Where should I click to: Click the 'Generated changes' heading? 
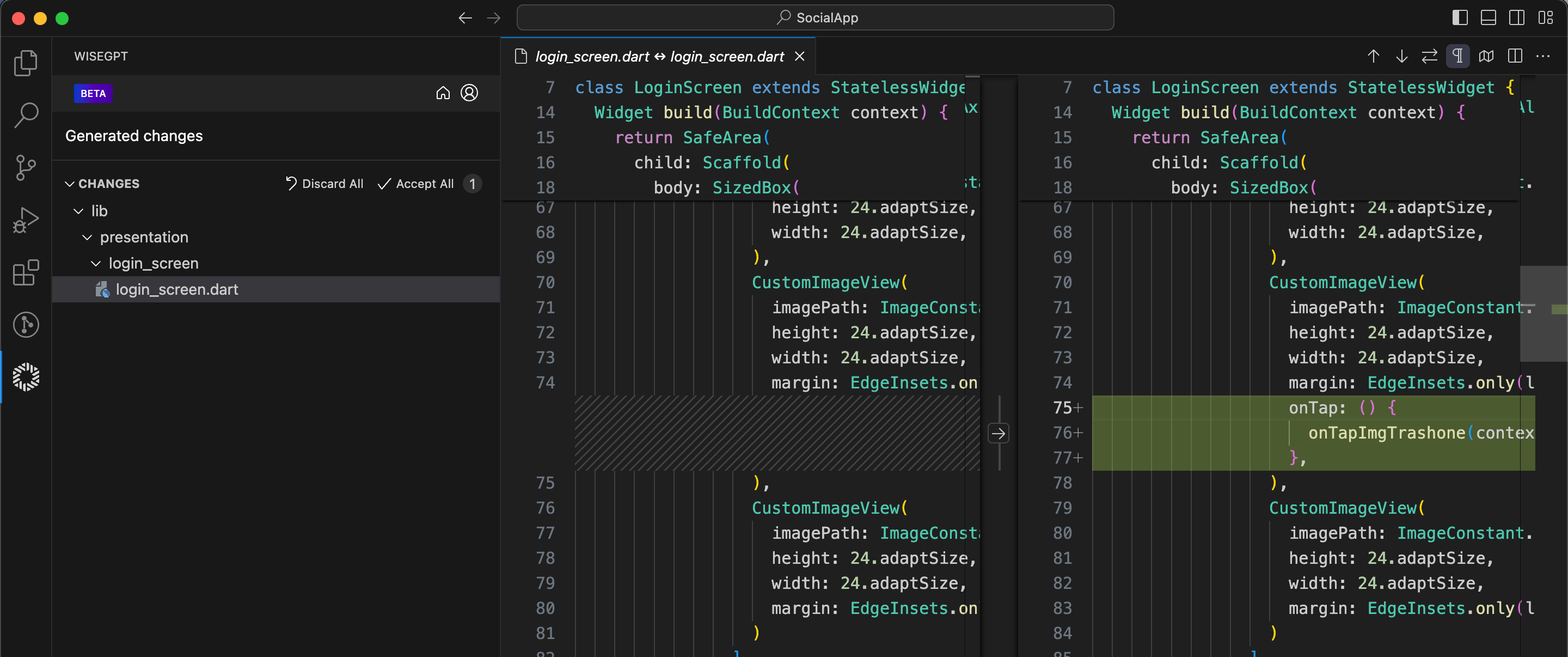tap(134, 136)
